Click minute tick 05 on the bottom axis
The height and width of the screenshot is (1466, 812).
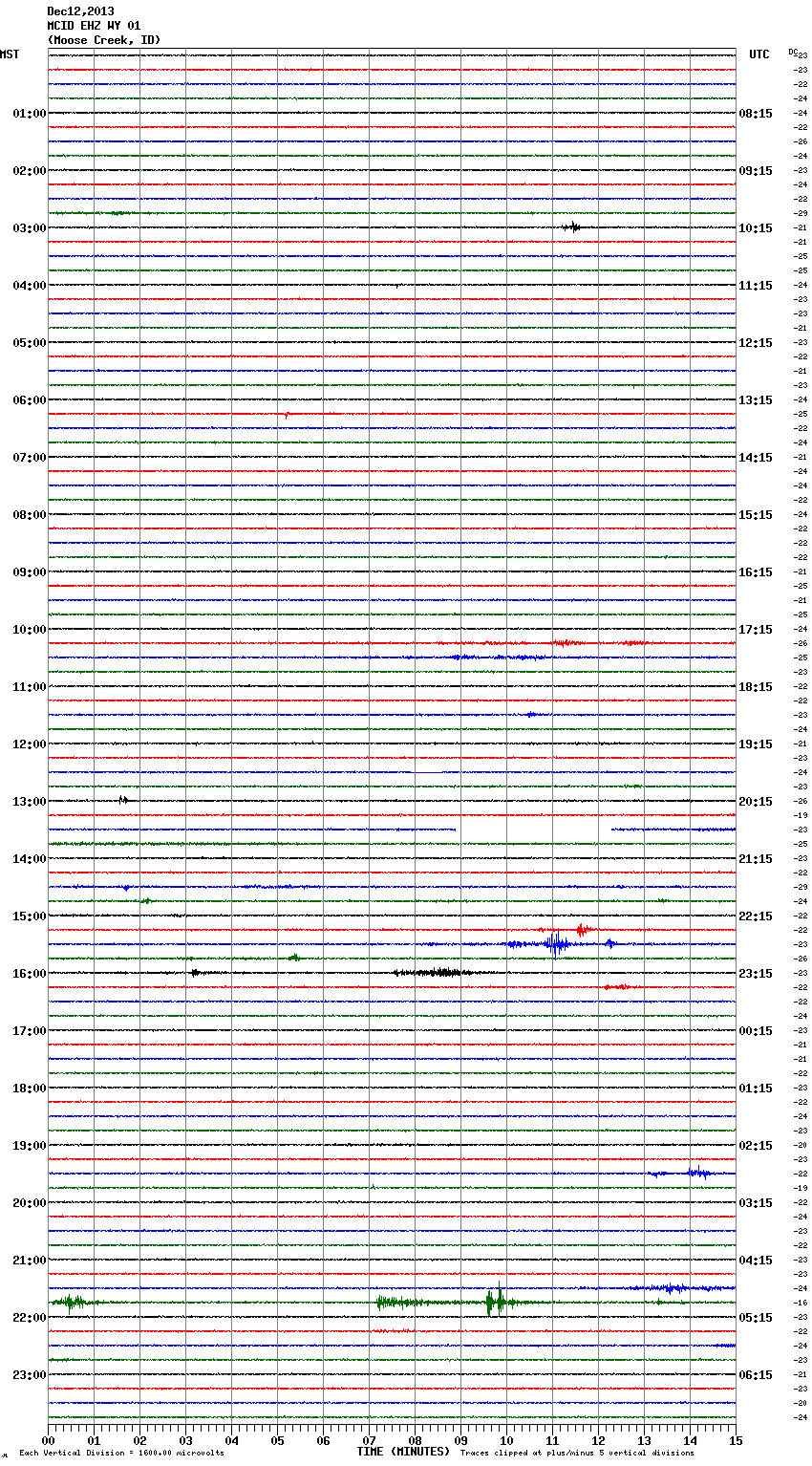(x=277, y=1440)
